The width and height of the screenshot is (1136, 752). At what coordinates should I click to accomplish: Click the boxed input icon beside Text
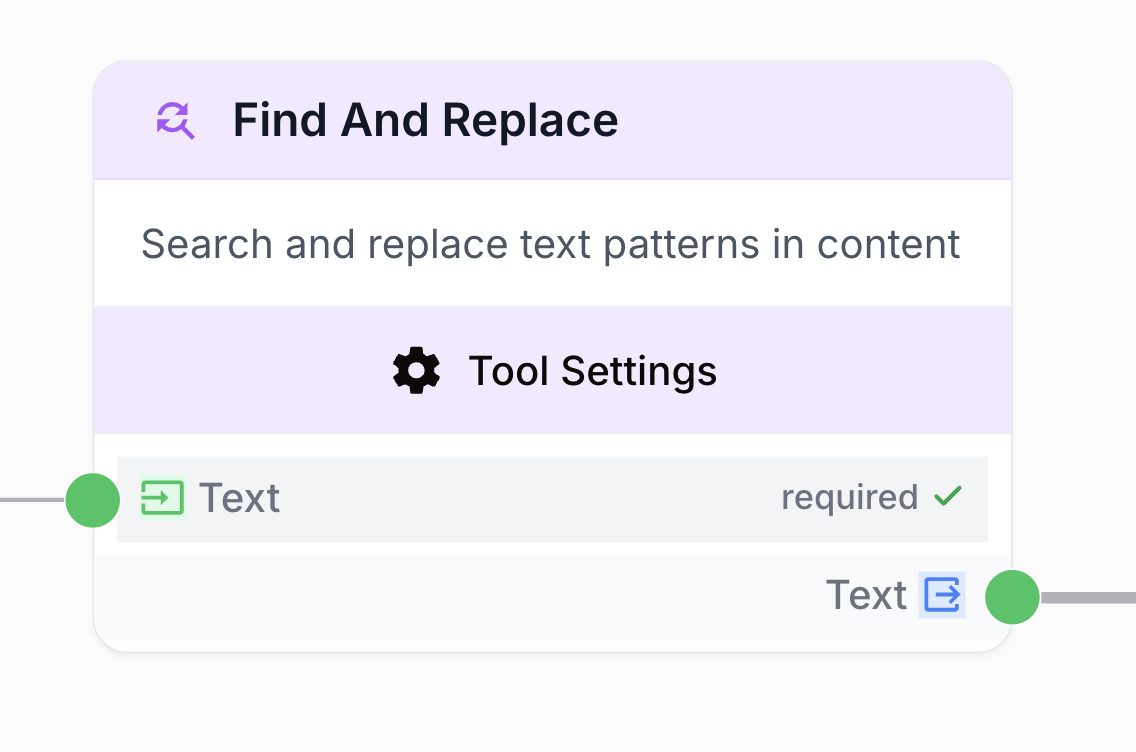162,497
